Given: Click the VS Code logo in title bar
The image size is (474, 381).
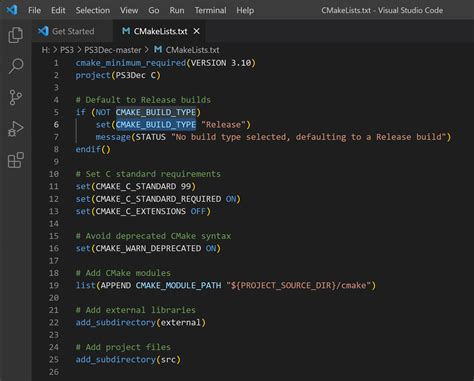Looking at the screenshot, I should tap(12, 9).
